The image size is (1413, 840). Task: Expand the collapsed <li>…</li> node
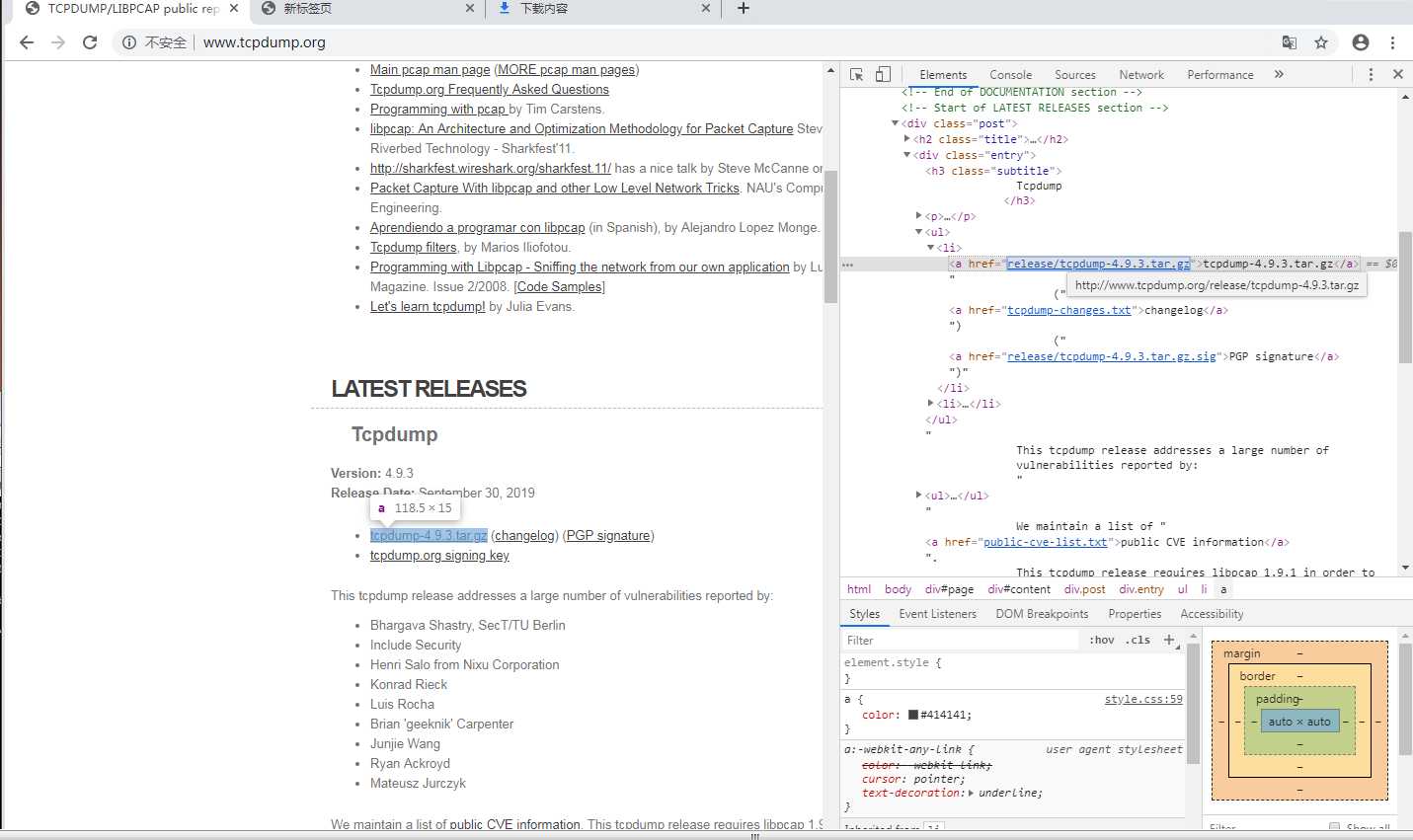click(930, 404)
